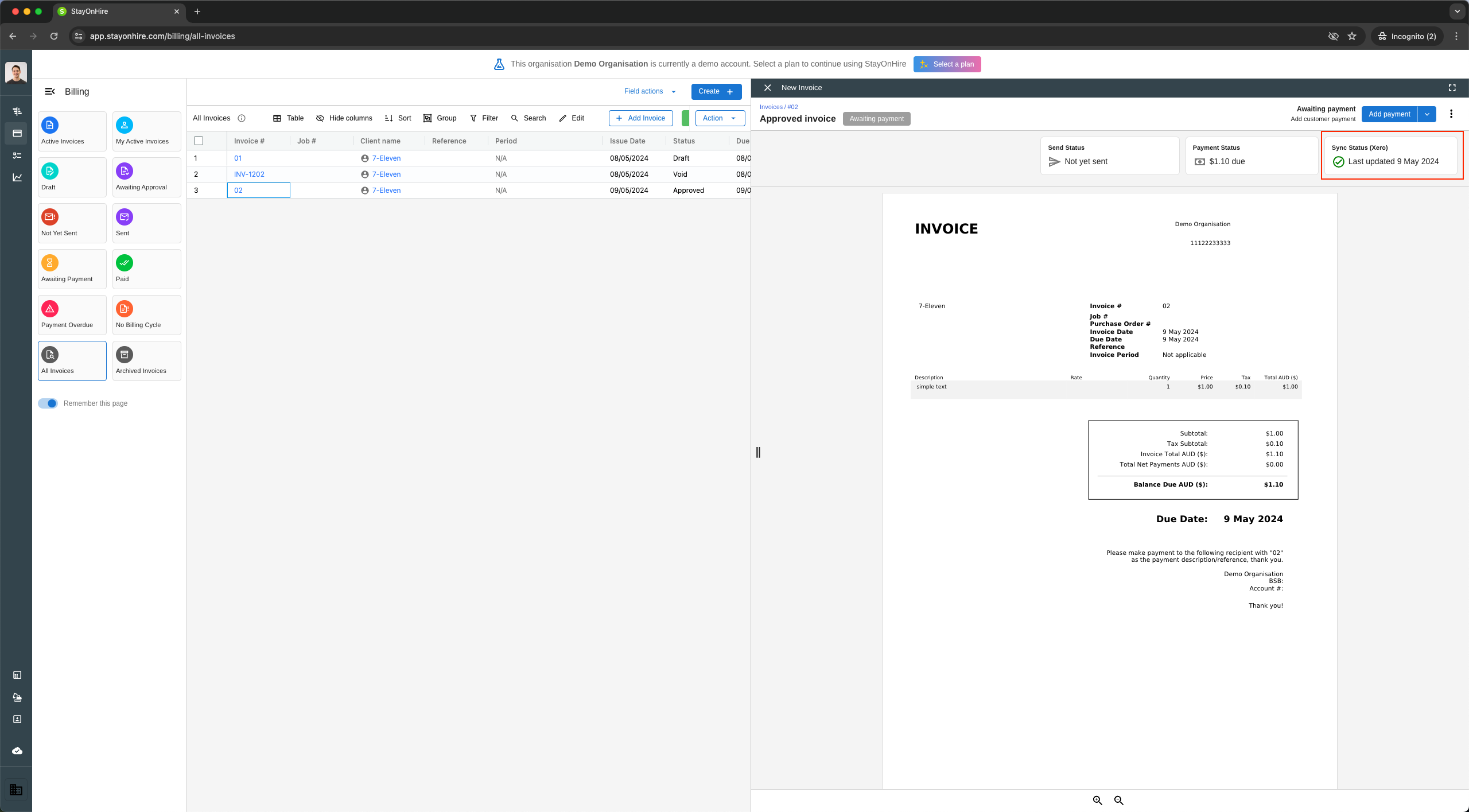Open the three-dot more options menu

coord(1451,114)
